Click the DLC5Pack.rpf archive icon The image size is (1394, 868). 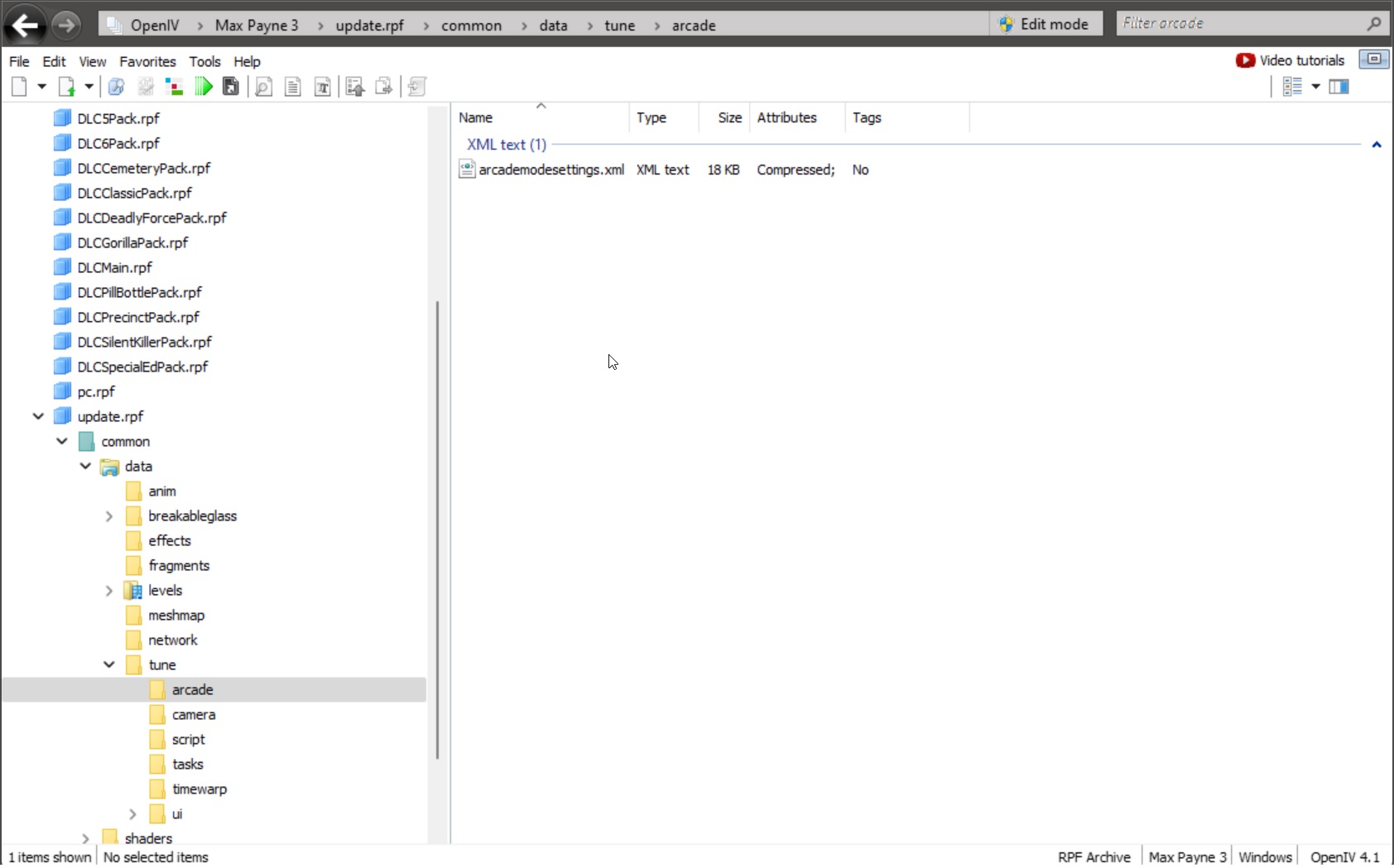click(62, 118)
